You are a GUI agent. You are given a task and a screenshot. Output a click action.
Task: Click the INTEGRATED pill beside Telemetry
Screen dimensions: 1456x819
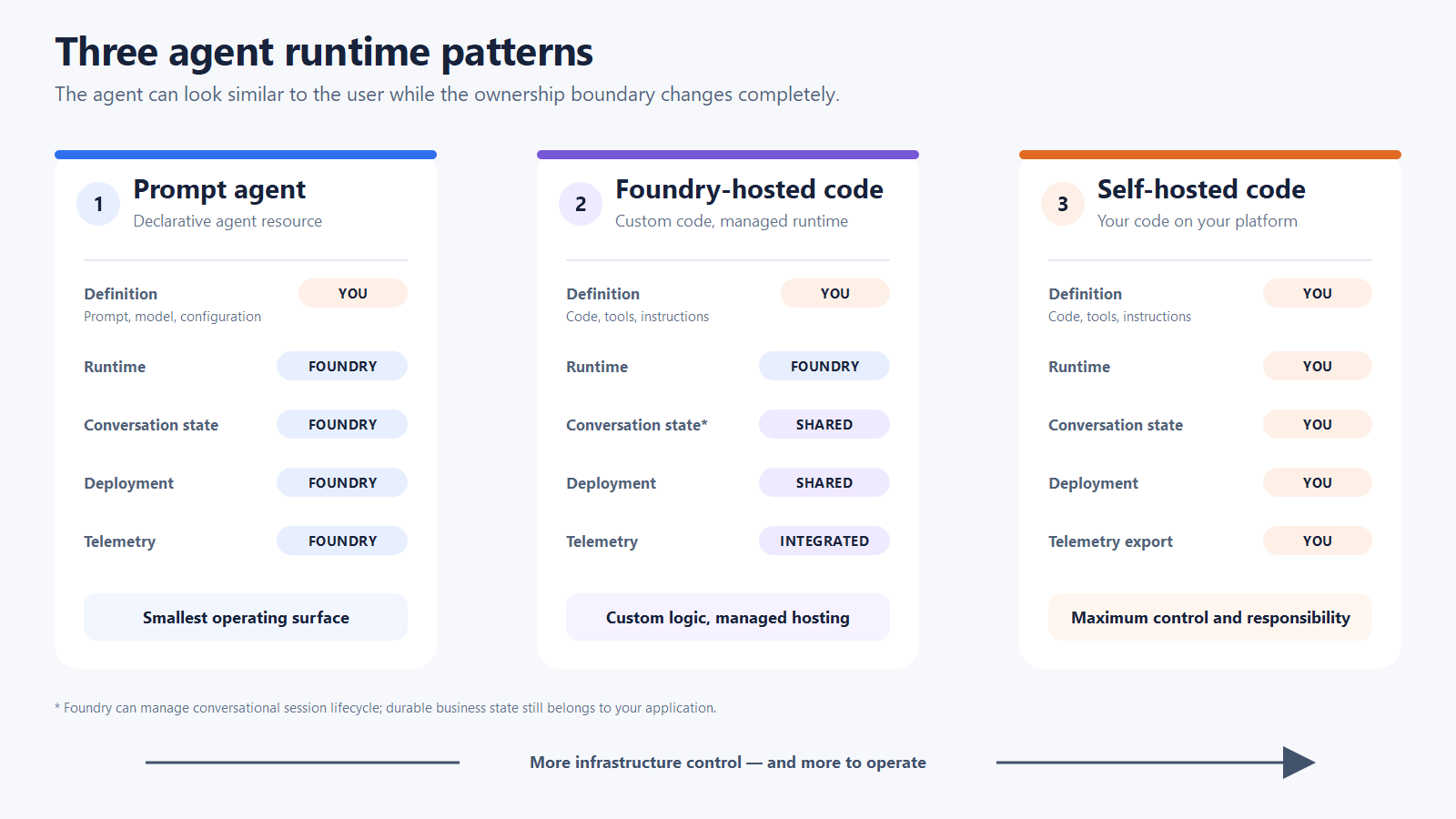pos(824,541)
